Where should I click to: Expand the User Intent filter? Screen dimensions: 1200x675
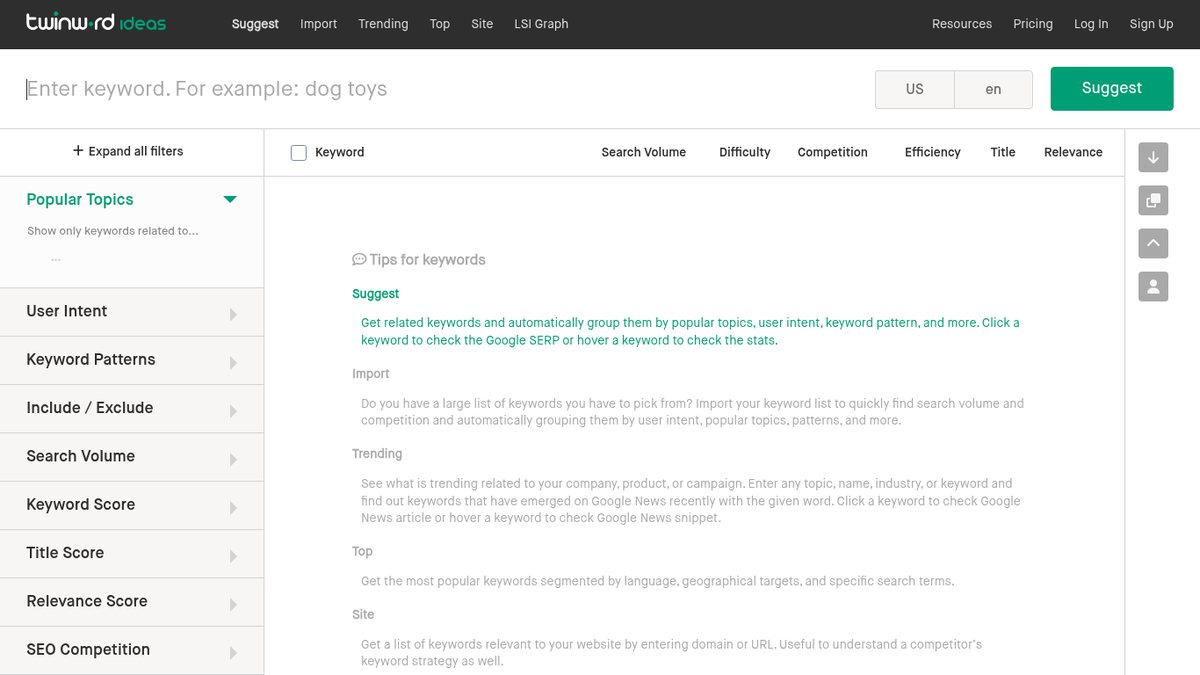[x=132, y=312]
